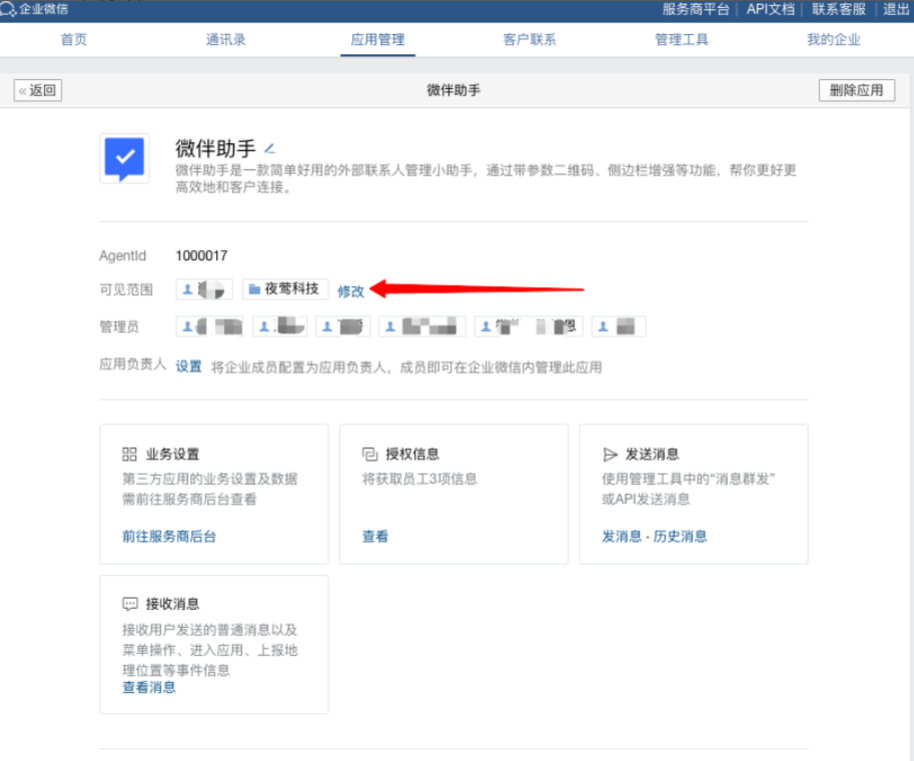Click the 业务设置 grid icon

(129, 454)
